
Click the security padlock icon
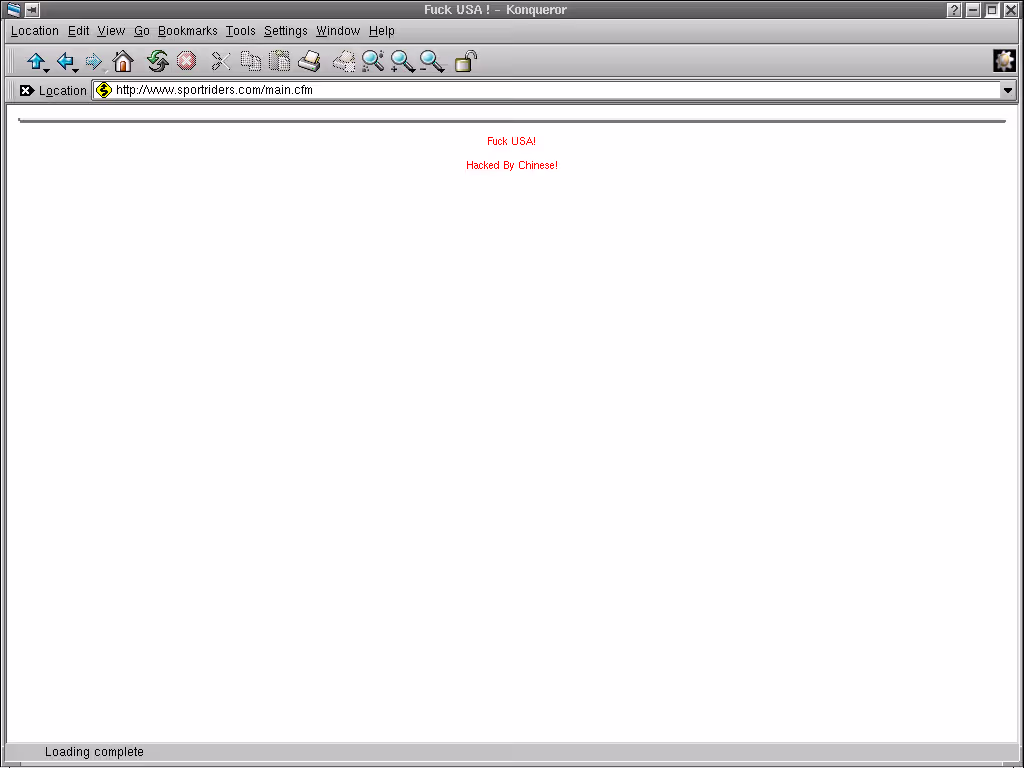[x=465, y=62]
